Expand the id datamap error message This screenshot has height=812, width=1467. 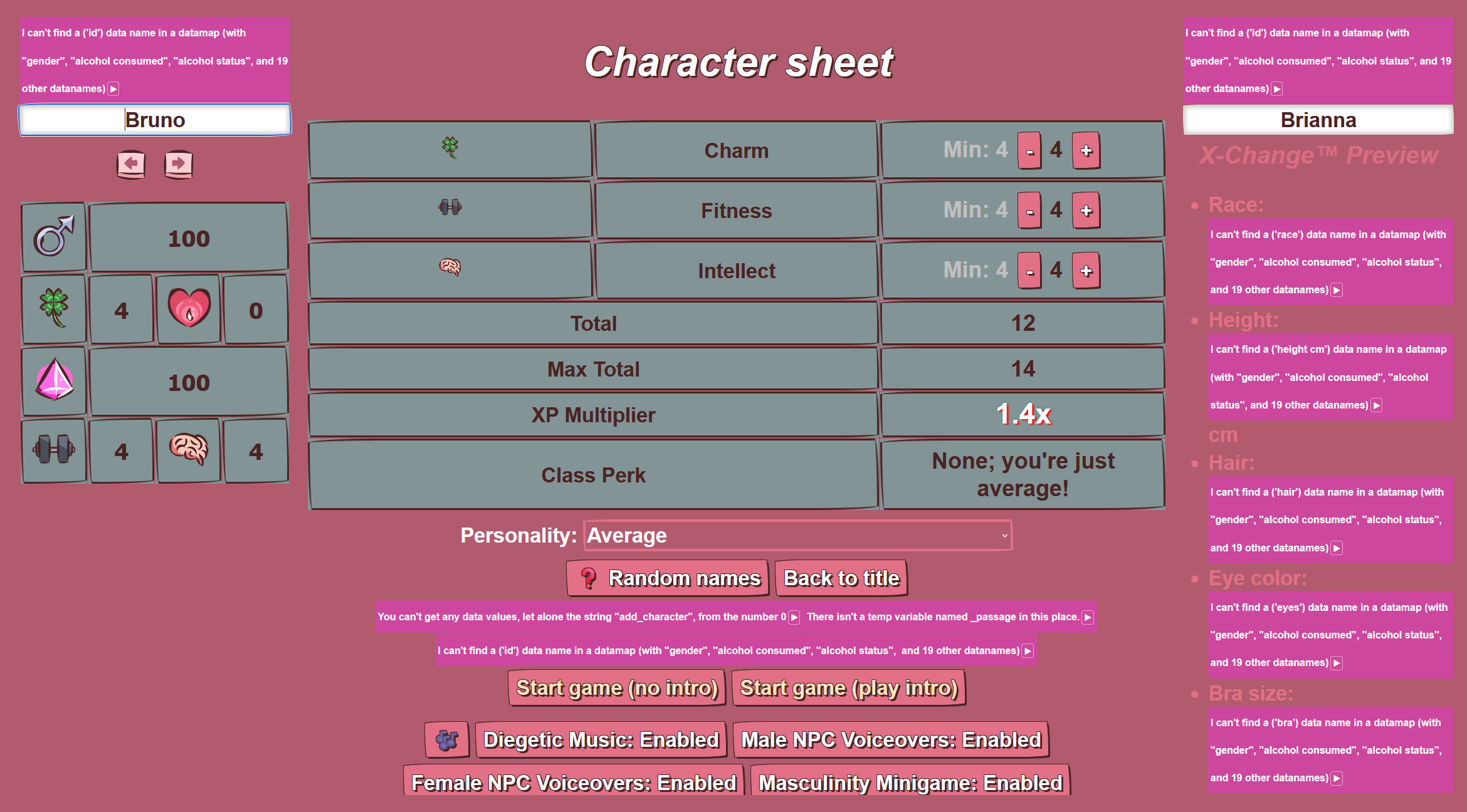pos(113,89)
